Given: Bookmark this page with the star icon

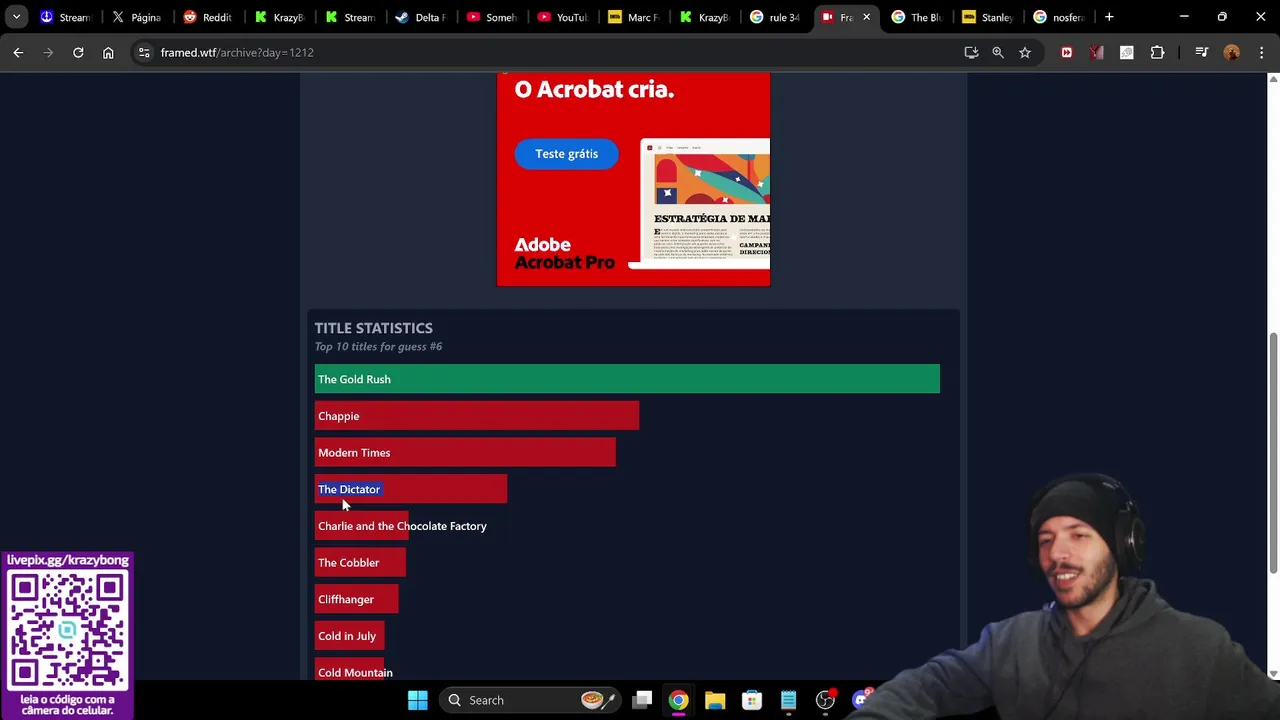Looking at the screenshot, I should coord(1025,52).
